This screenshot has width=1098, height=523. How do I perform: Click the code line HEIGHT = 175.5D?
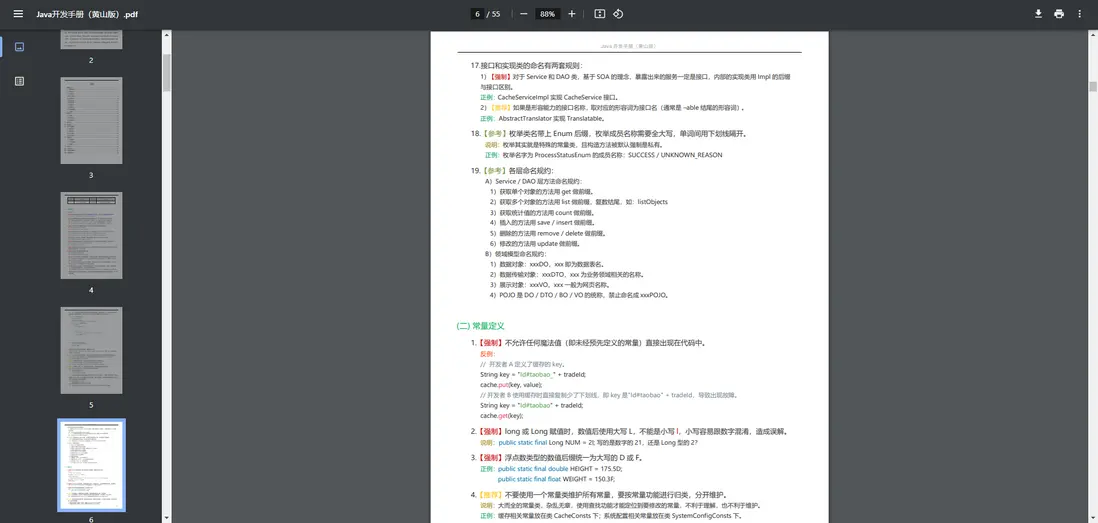(x=560, y=468)
